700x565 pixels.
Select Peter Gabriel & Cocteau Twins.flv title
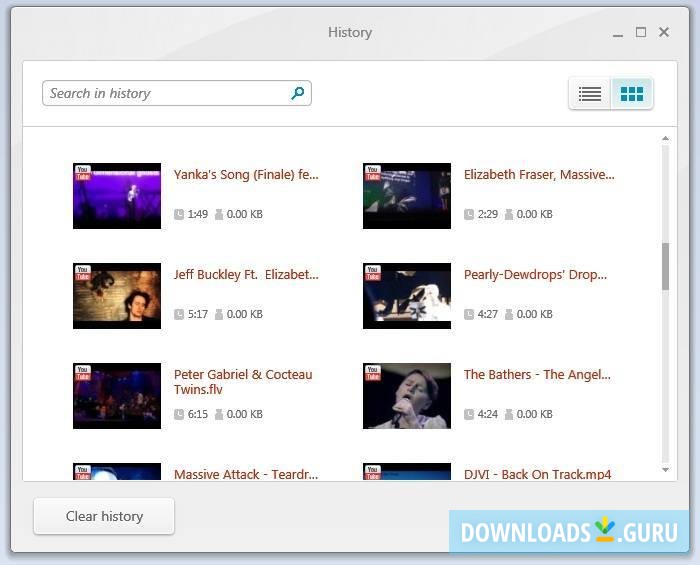point(243,382)
